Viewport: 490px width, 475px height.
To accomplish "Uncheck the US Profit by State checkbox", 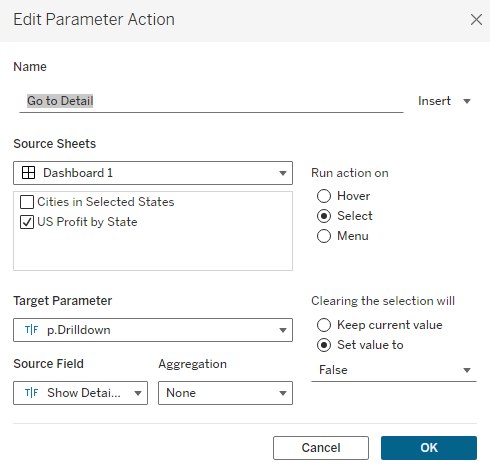I will click(27, 222).
